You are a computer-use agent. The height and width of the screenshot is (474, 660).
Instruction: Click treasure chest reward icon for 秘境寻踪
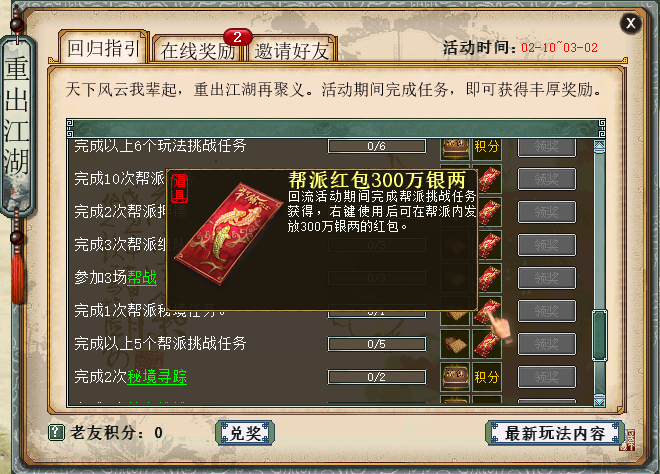455,377
